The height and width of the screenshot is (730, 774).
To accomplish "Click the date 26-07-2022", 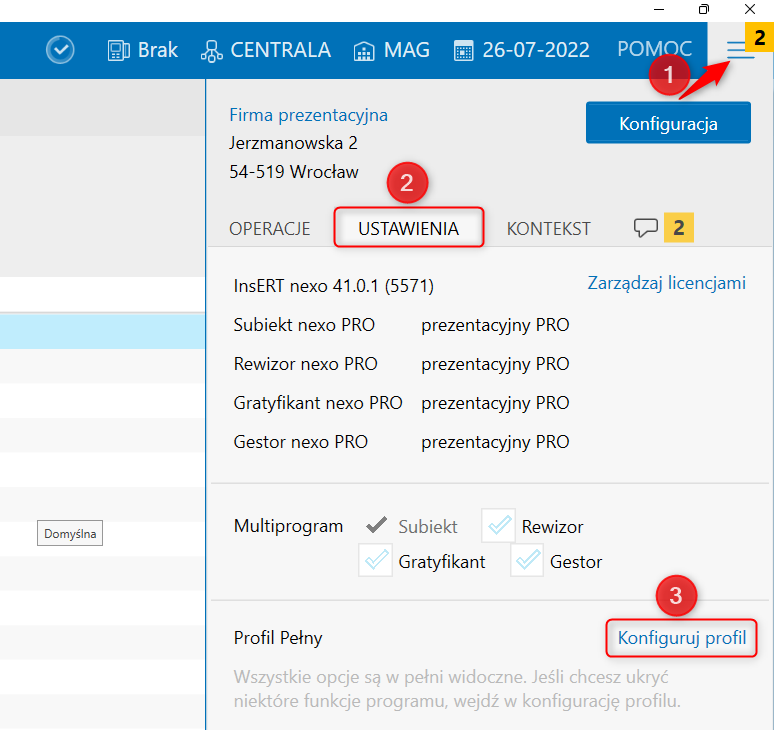I will [x=536, y=50].
